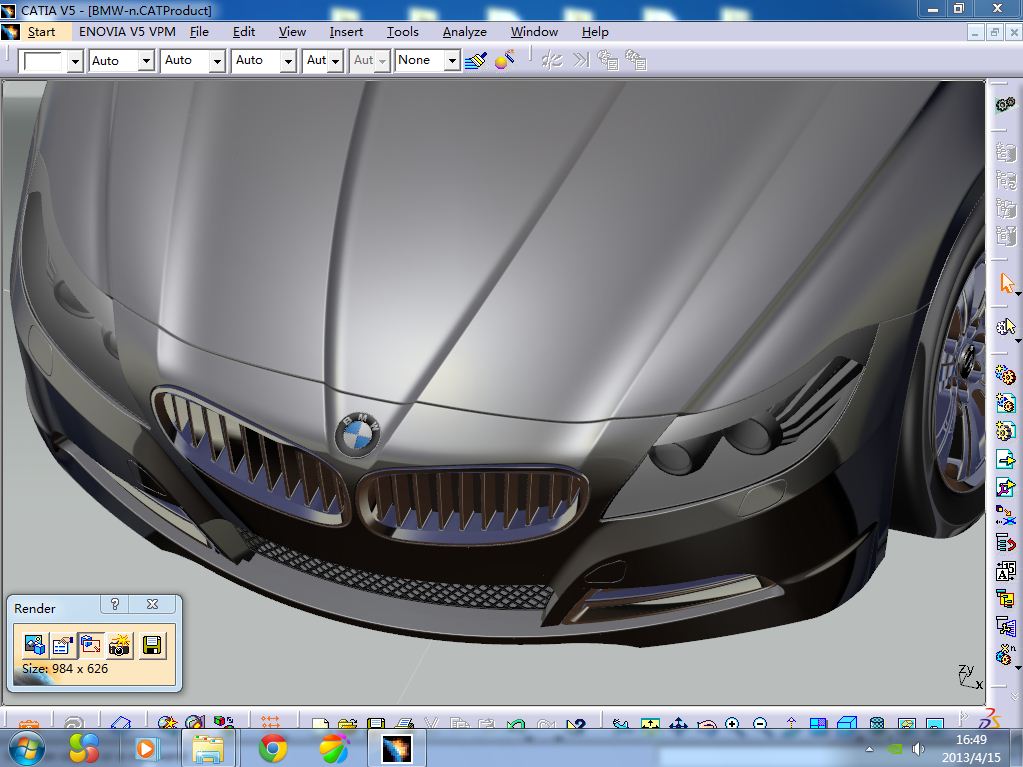Click the grayed '>>|' icon in top toolbar
1023x767 pixels.
tap(581, 61)
